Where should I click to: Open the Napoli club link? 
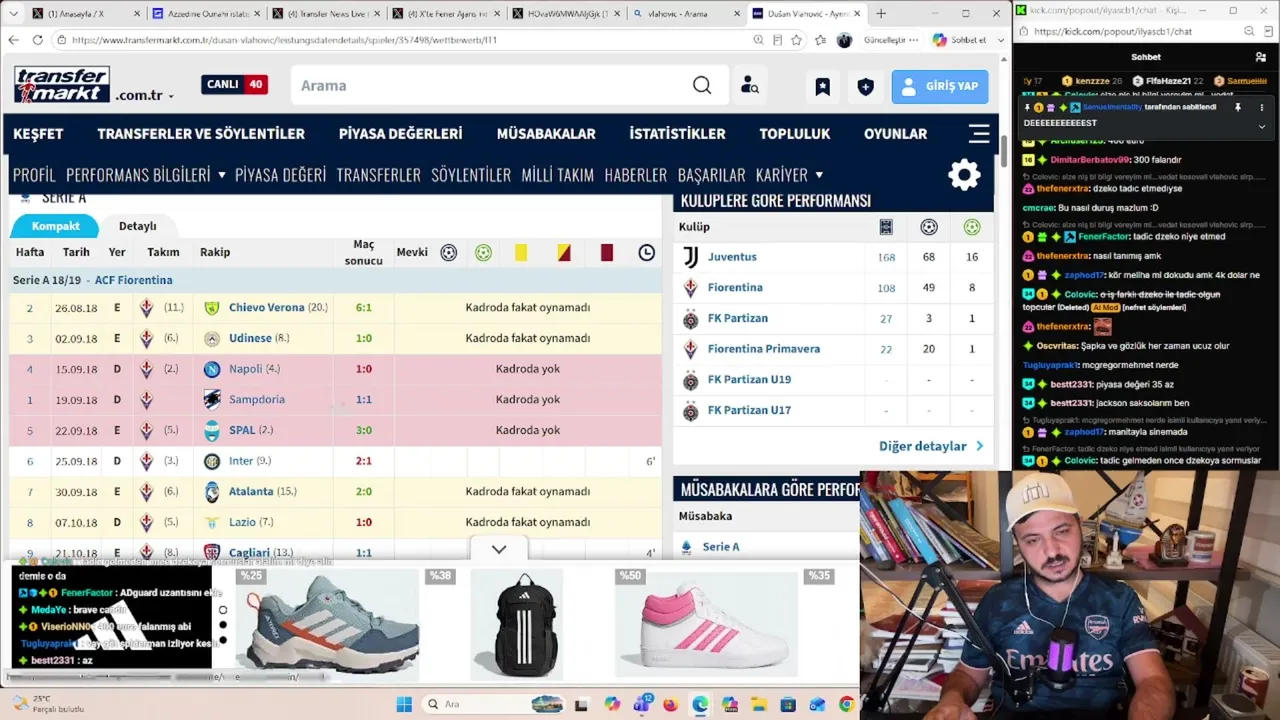[x=245, y=369]
